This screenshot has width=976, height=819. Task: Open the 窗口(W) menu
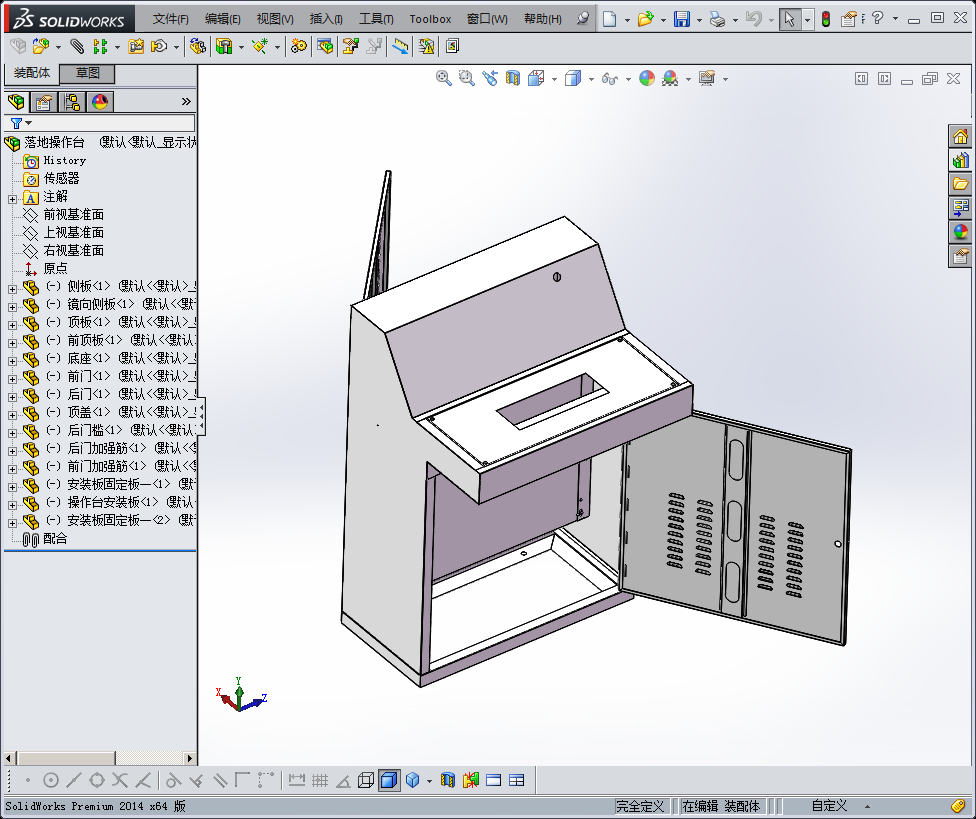pos(487,19)
